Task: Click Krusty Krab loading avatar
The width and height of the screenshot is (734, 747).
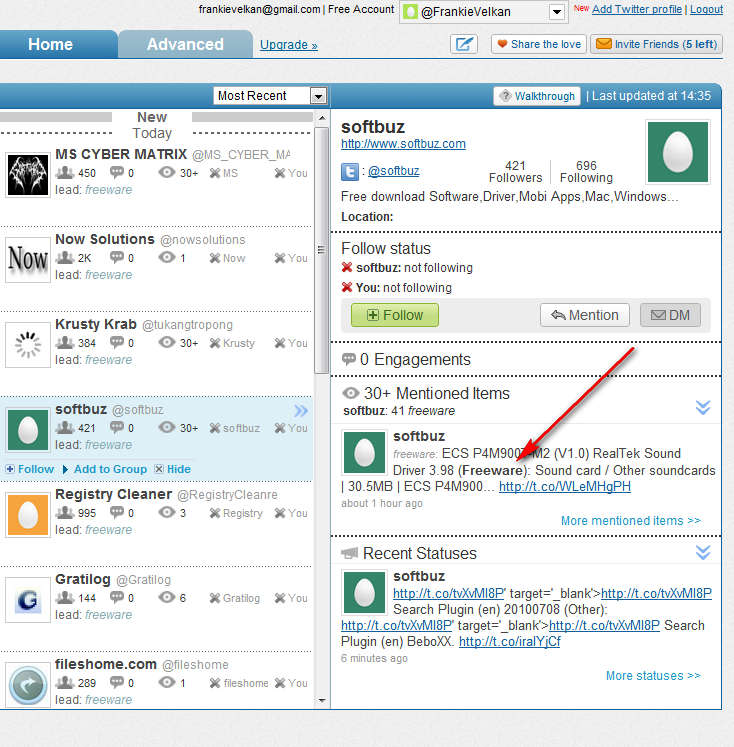Action: coord(28,344)
